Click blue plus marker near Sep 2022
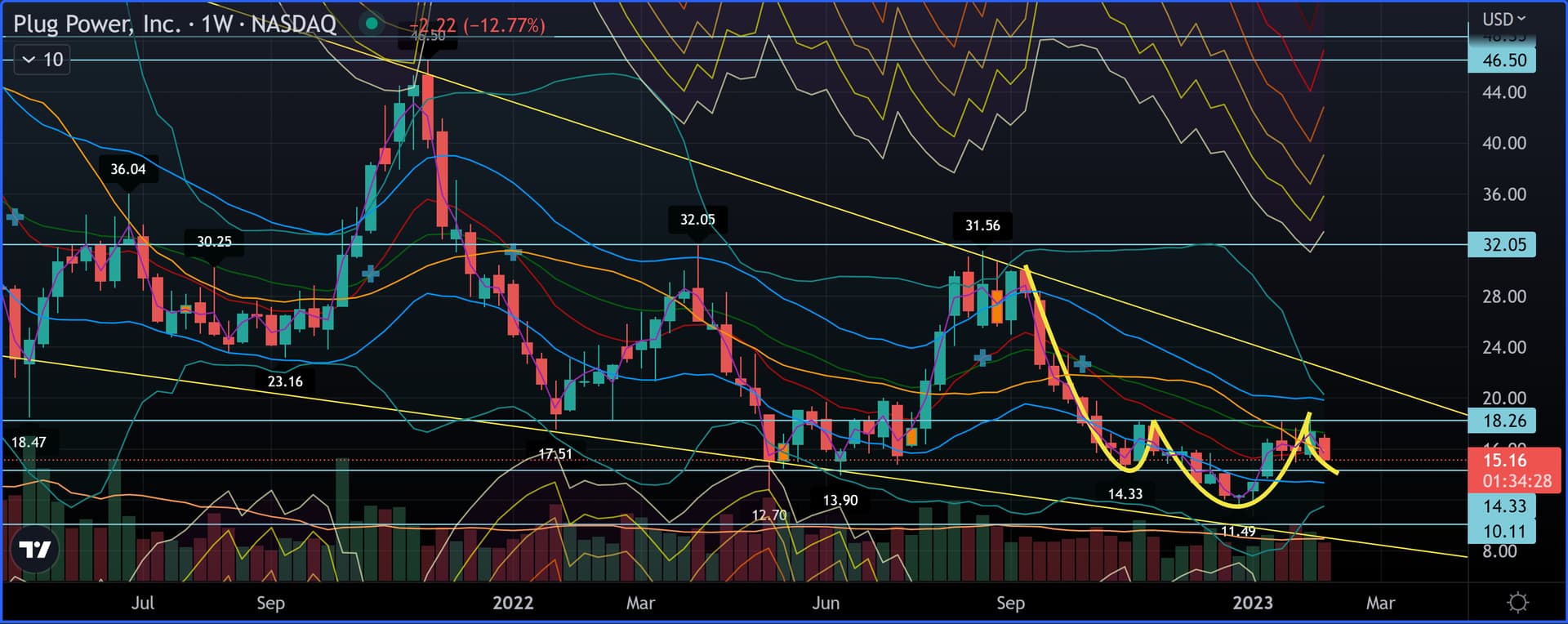This screenshot has height=624, width=1568. tap(1082, 364)
